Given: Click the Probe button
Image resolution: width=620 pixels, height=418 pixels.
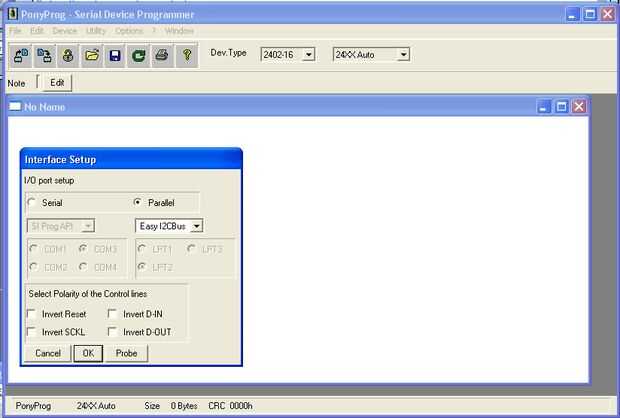Looking at the screenshot, I should [127, 353].
